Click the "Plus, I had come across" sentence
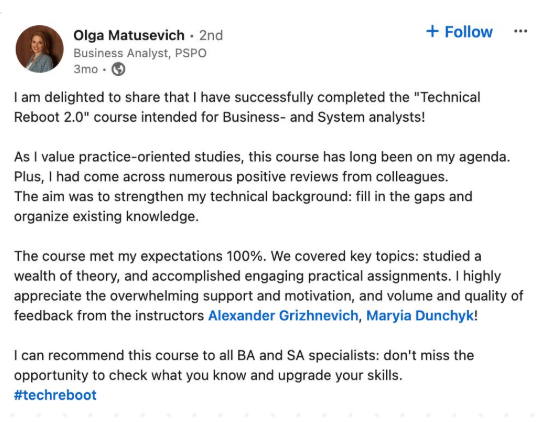Viewport: 541px width, 422px height. point(231,177)
